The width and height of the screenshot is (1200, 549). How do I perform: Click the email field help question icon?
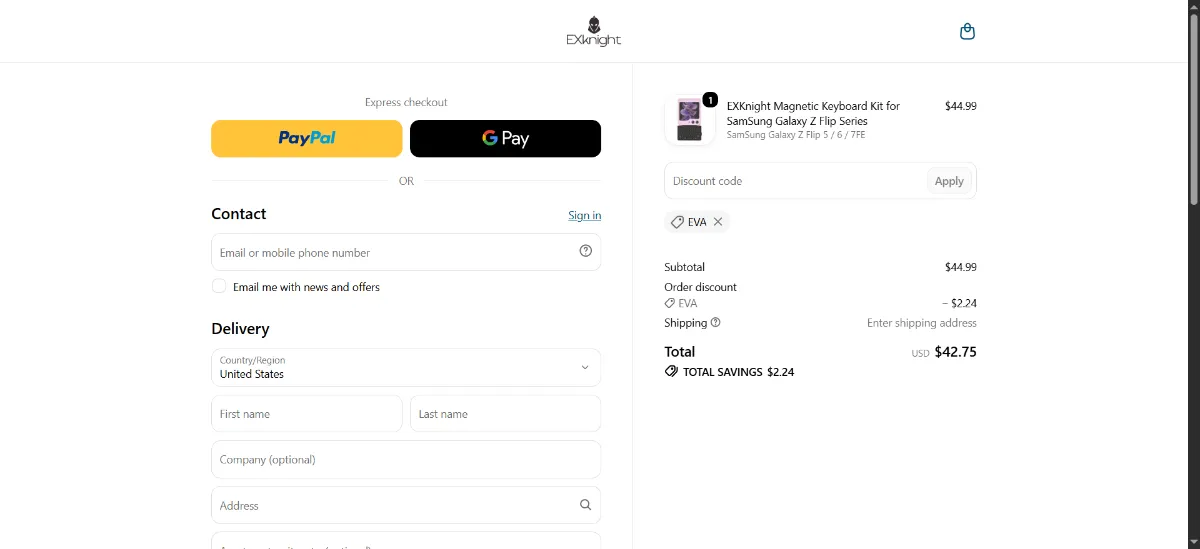click(586, 251)
